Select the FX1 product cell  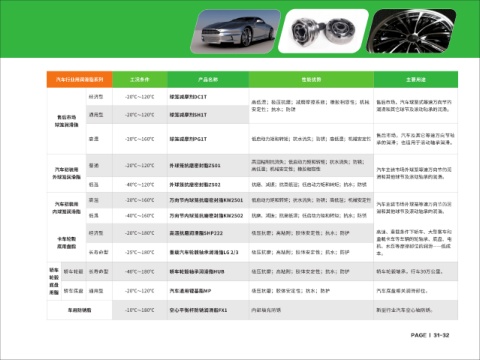(208, 310)
